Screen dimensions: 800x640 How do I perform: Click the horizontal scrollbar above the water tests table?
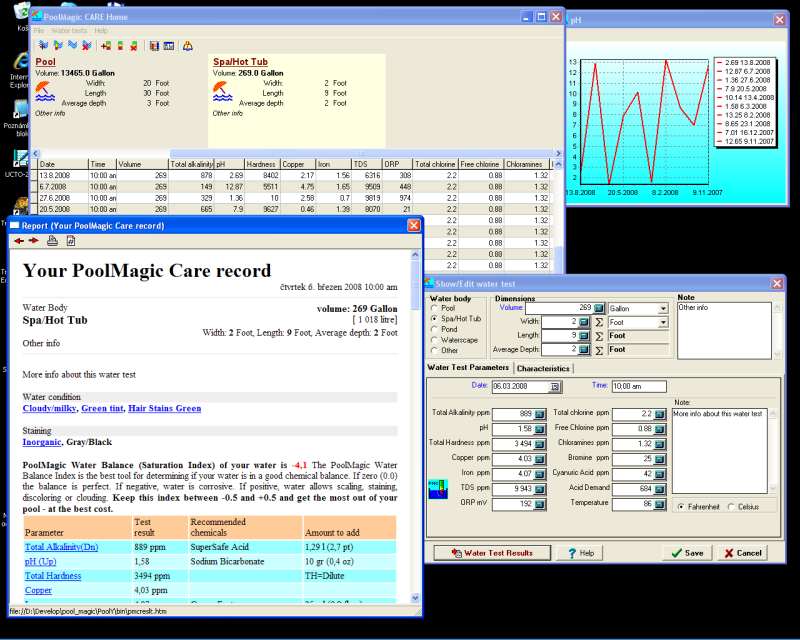coord(296,153)
